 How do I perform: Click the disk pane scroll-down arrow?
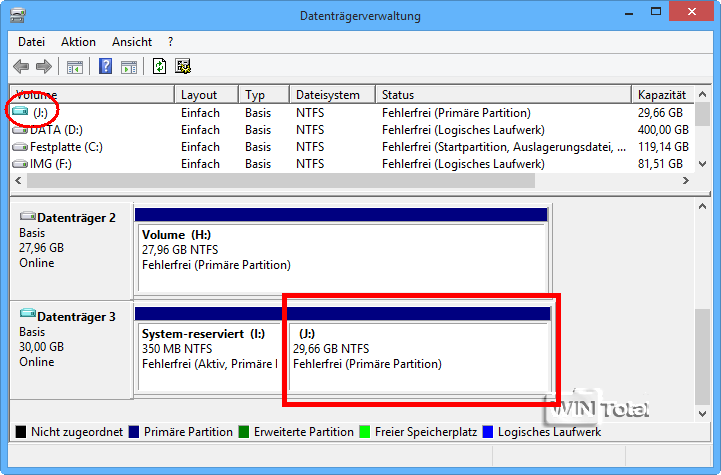pyautogui.click(x=702, y=413)
